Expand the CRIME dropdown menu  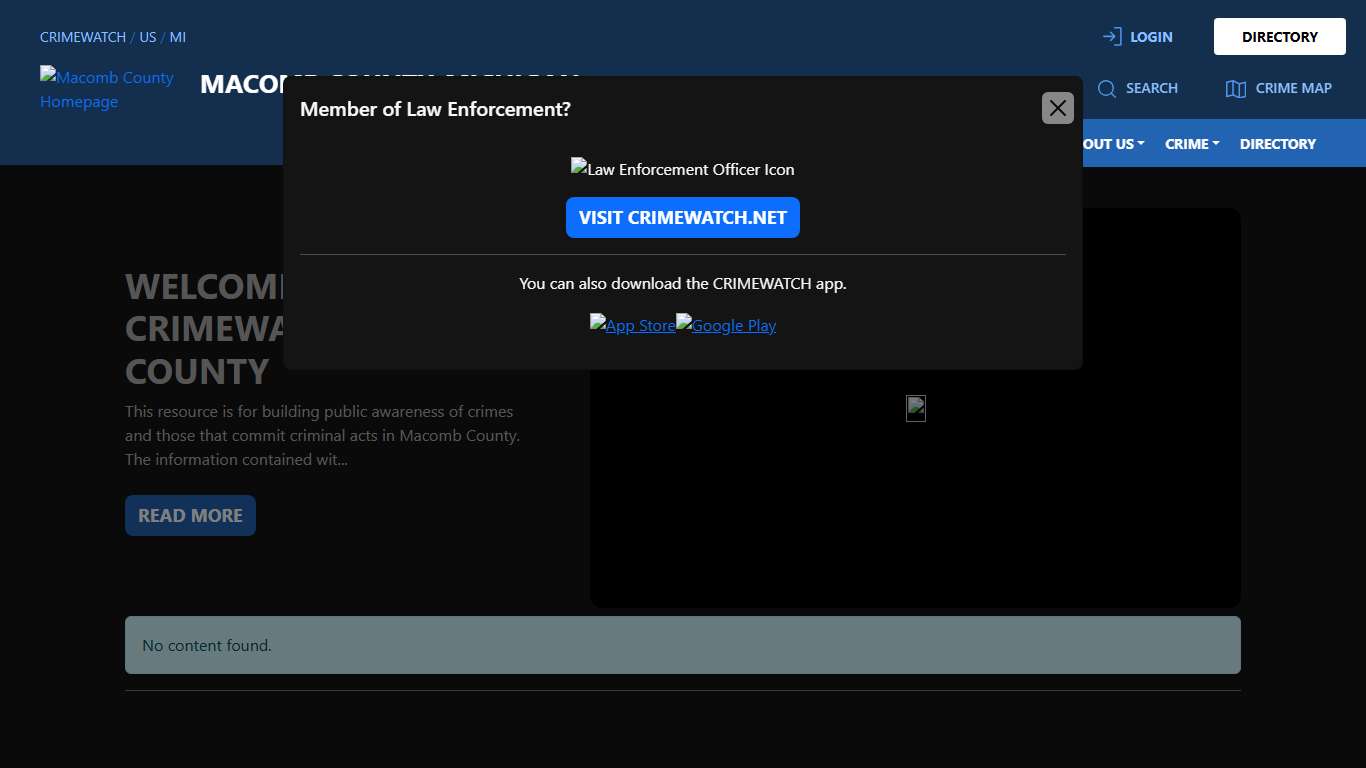(1191, 144)
